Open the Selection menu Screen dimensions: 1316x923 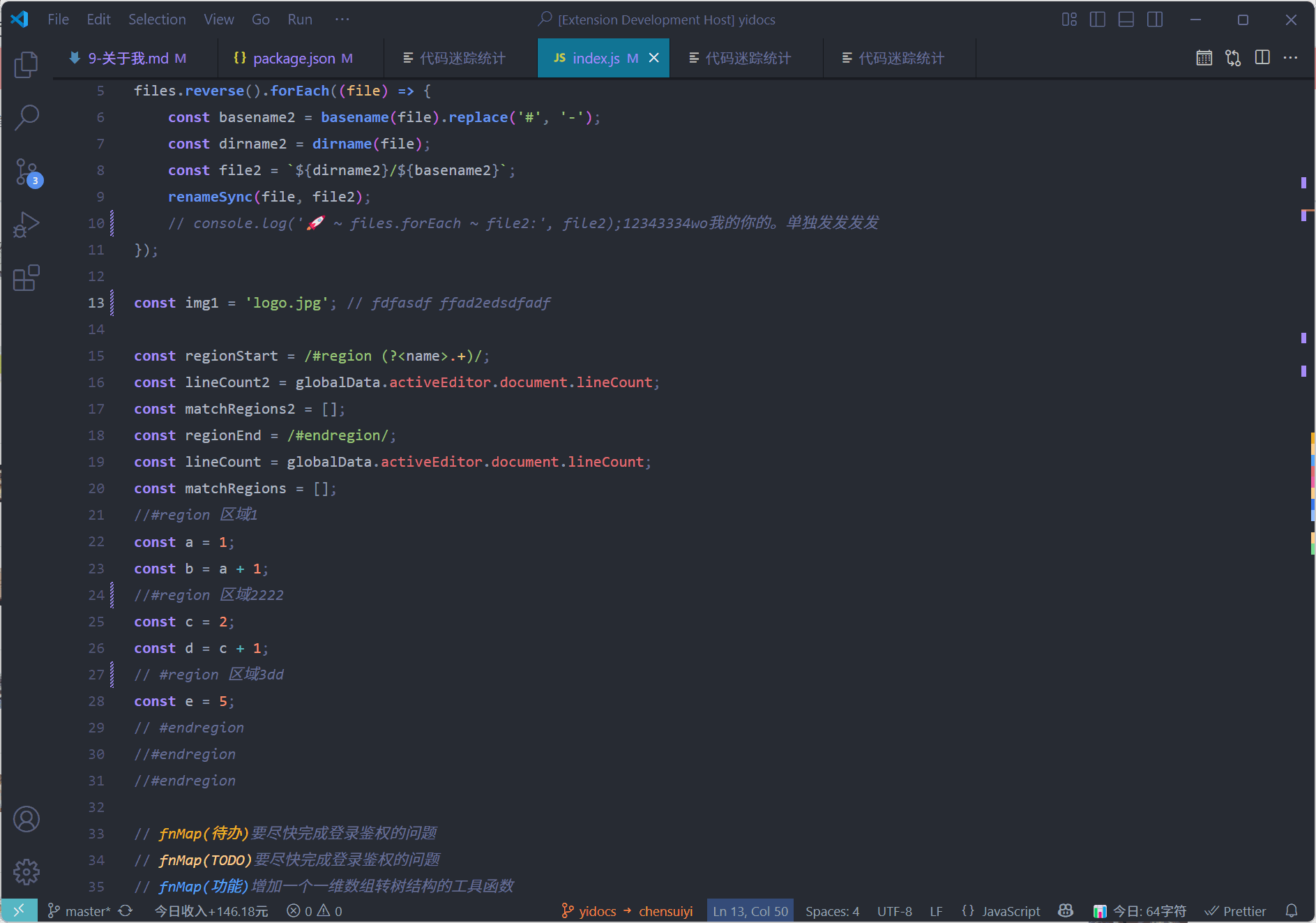(x=157, y=20)
